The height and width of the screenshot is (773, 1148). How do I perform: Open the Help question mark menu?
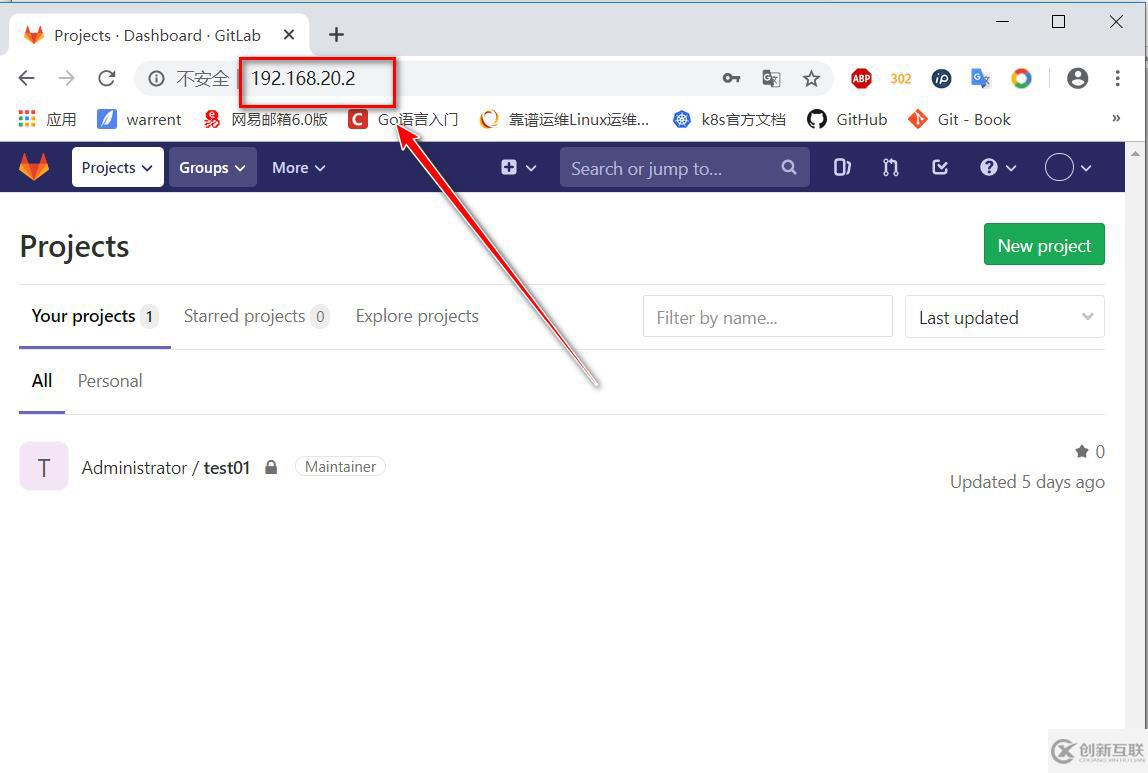coord(998,168)
